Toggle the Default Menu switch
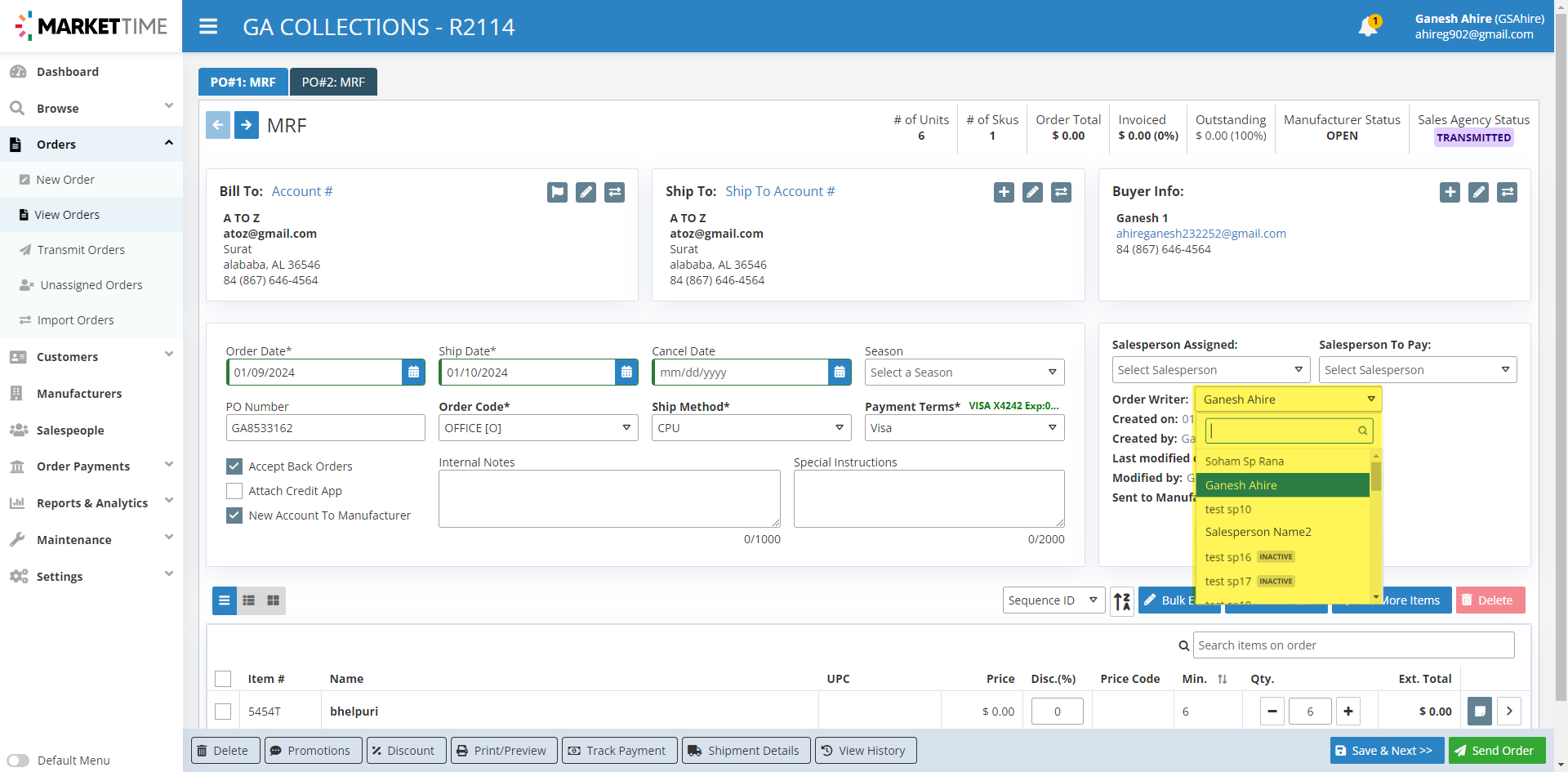Viewport: 1568px width, 772px height. coord(18,761)
